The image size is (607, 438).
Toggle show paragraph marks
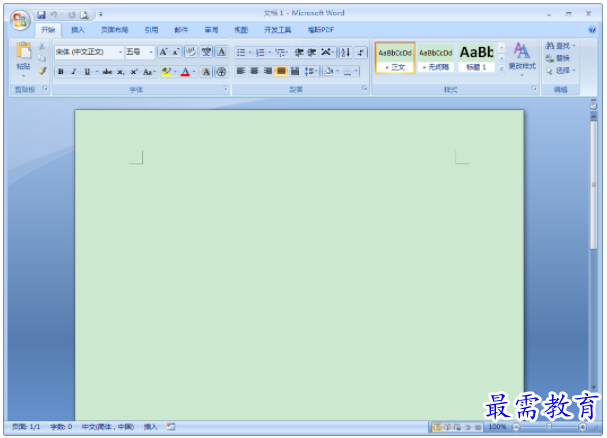[x=361, y=52]
